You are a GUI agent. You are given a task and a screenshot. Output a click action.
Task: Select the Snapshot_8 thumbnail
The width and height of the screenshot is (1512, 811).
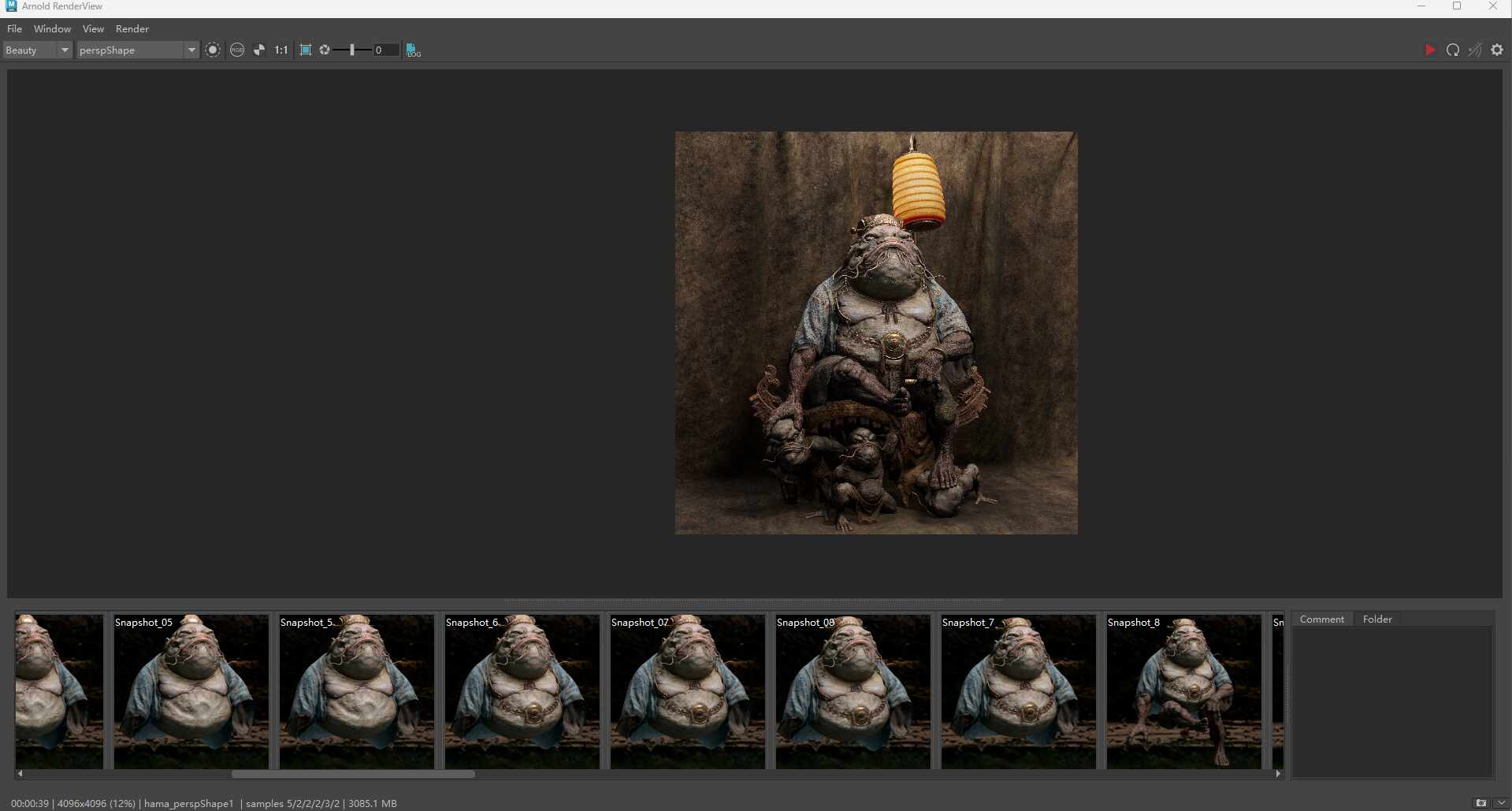click(1183, 691)
